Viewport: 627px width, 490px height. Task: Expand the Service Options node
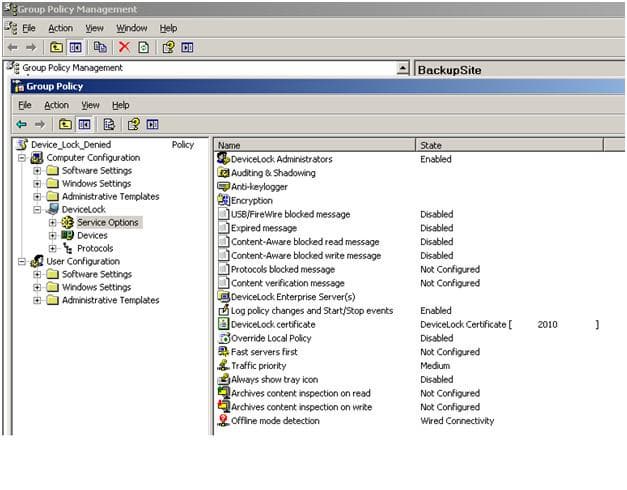[52, 222]
